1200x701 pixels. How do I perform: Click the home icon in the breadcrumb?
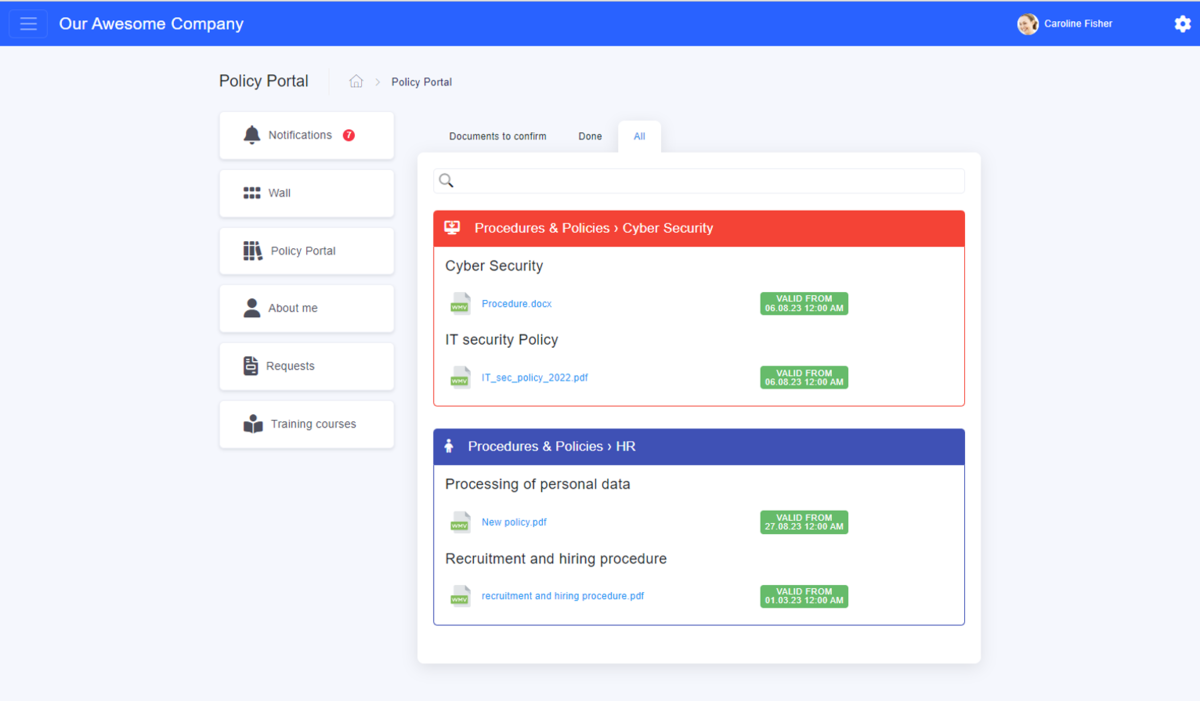point(356,82)
